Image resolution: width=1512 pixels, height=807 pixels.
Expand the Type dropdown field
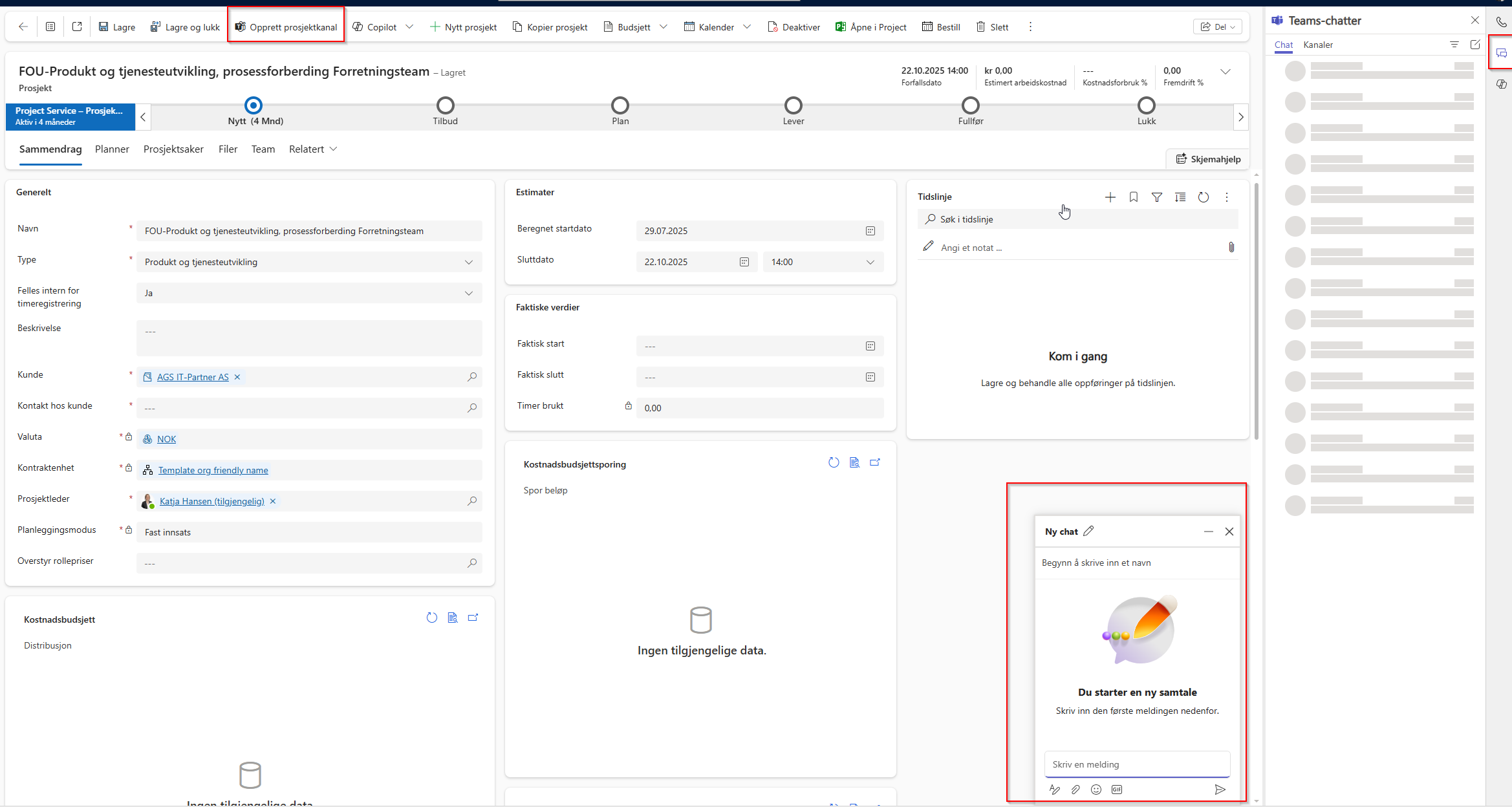coord(468,262)
